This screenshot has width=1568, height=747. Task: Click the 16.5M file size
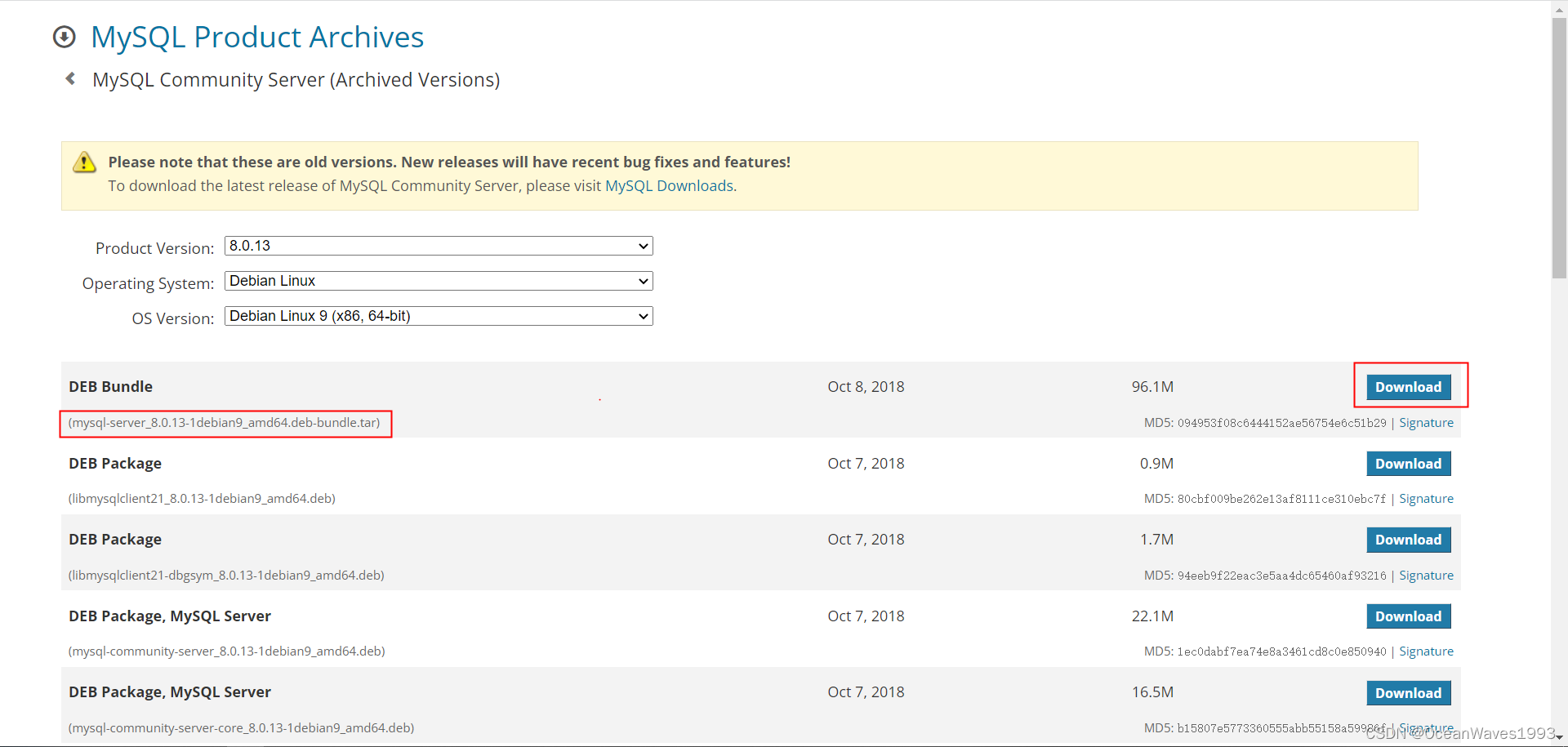point(1152,692)
